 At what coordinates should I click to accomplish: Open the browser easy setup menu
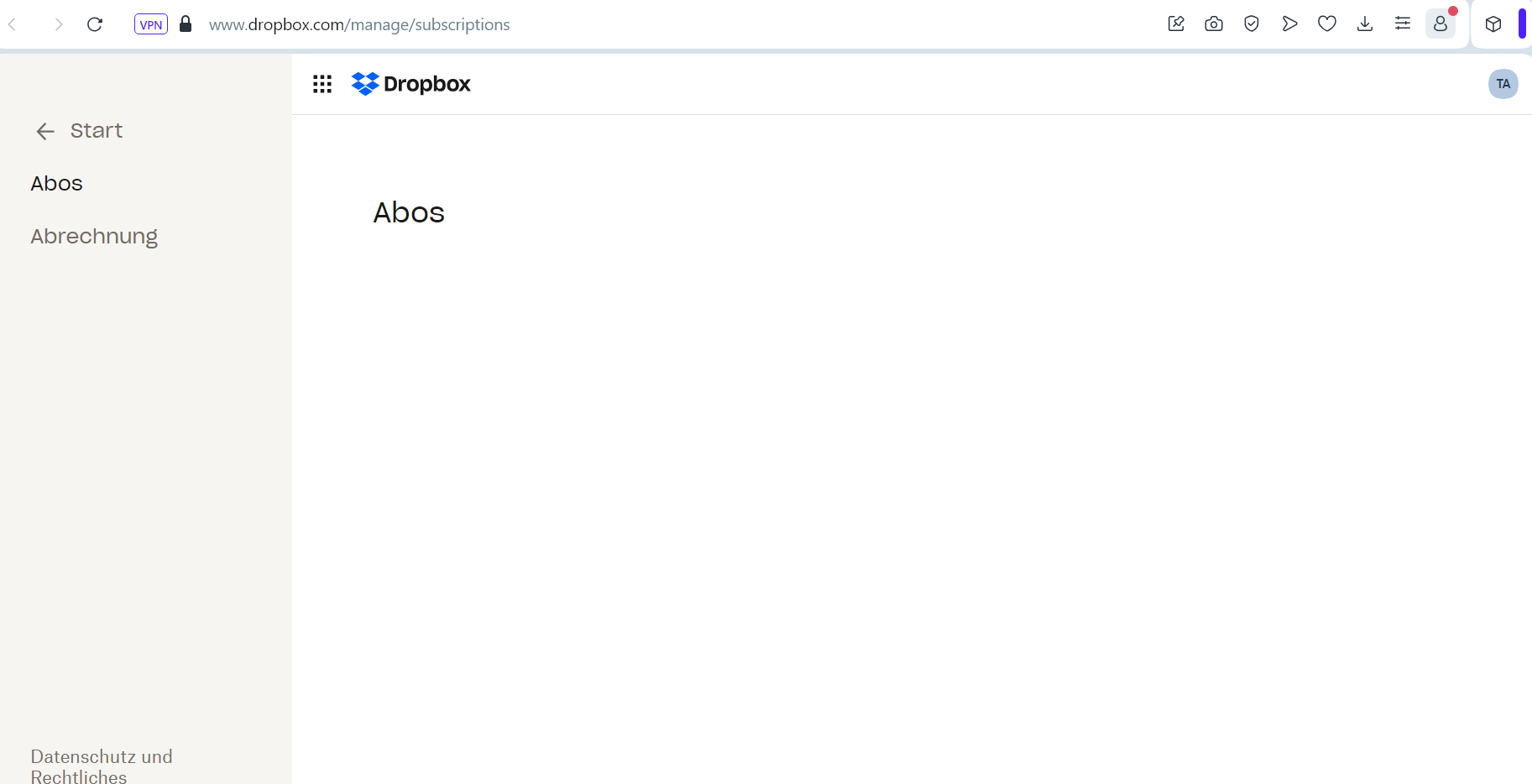coord(1403,24)
